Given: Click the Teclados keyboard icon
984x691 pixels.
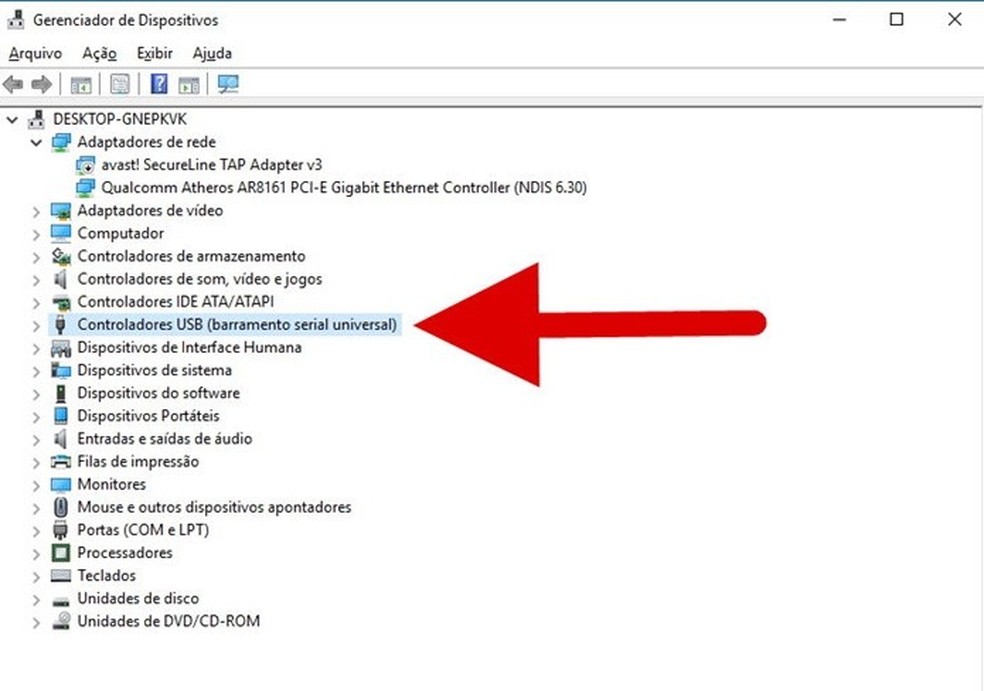Looking at the screenshot, I should (x=61, y=576).
